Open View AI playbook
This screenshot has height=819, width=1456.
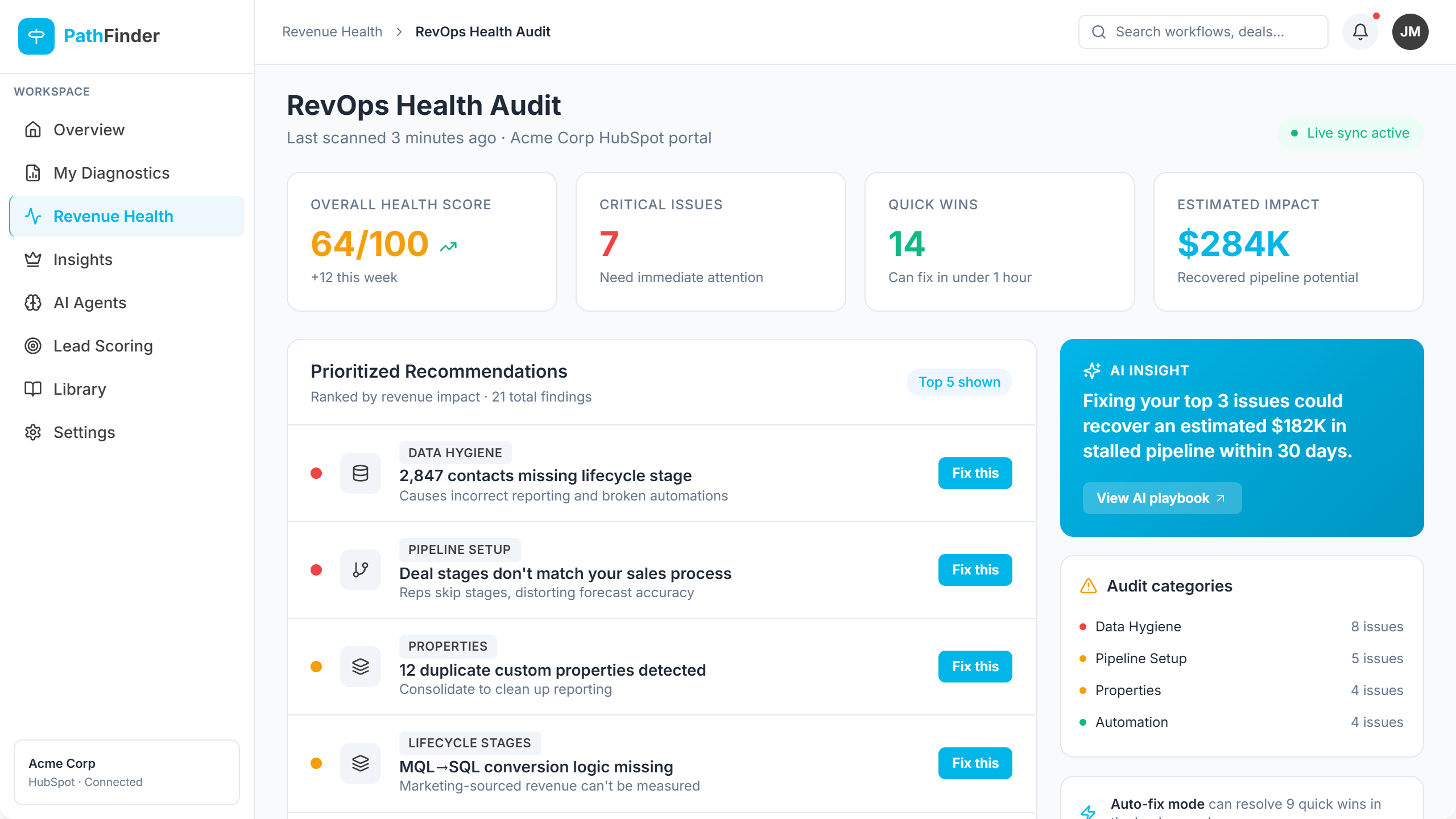click(1162, 498)
